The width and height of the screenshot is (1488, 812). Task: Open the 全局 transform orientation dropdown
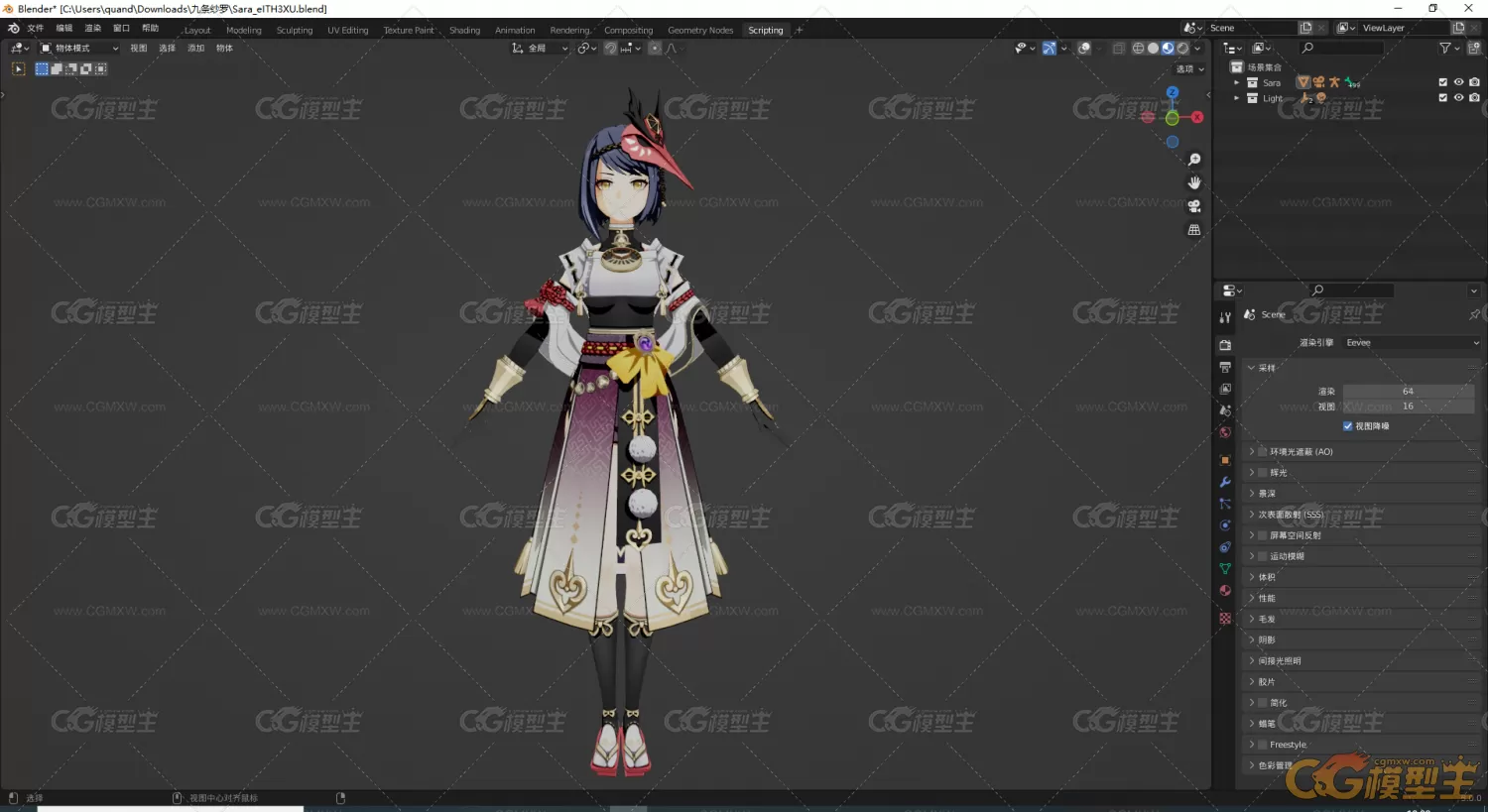coord(540,48)
